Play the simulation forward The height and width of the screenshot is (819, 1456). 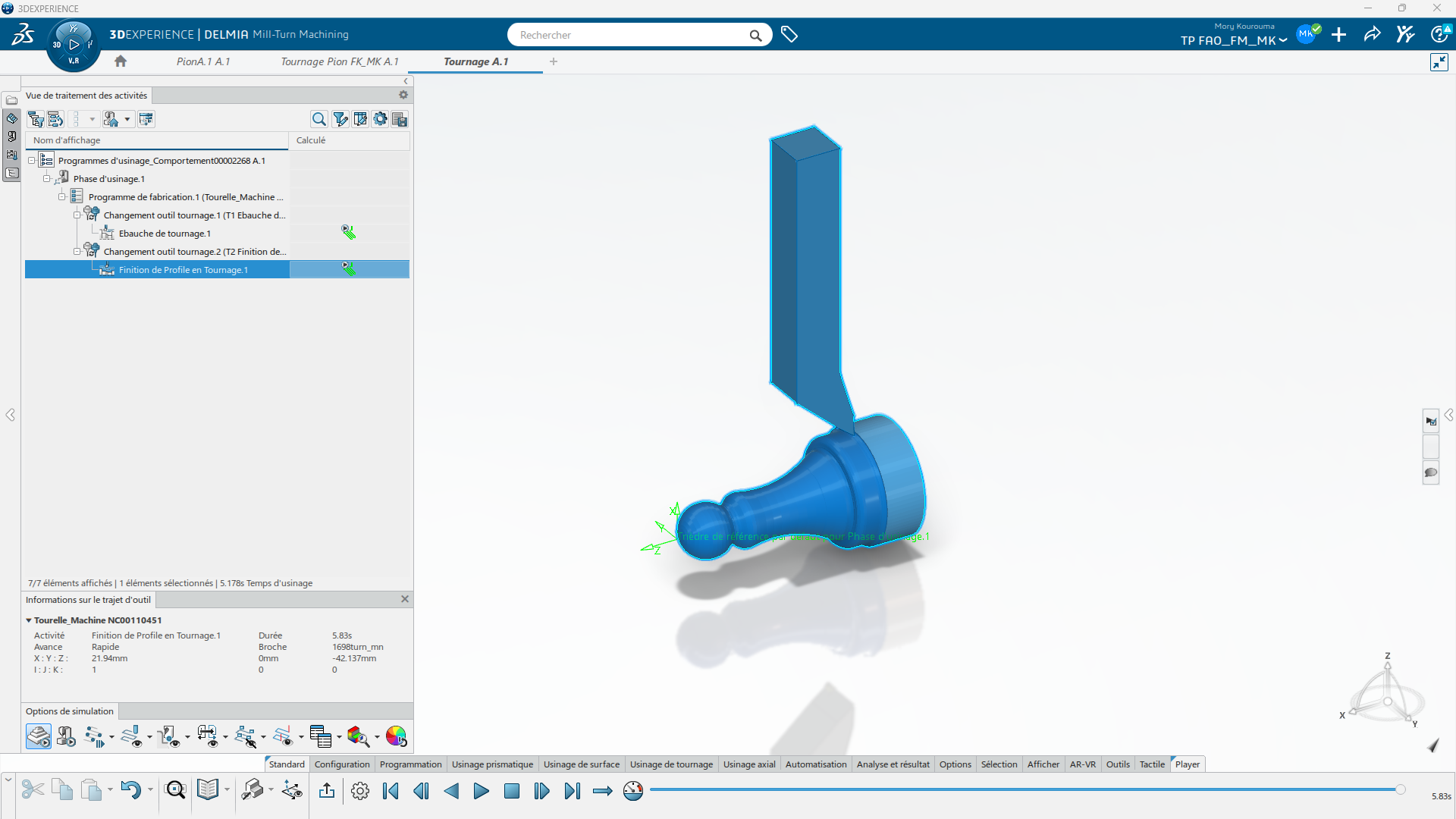click(482, 791)
